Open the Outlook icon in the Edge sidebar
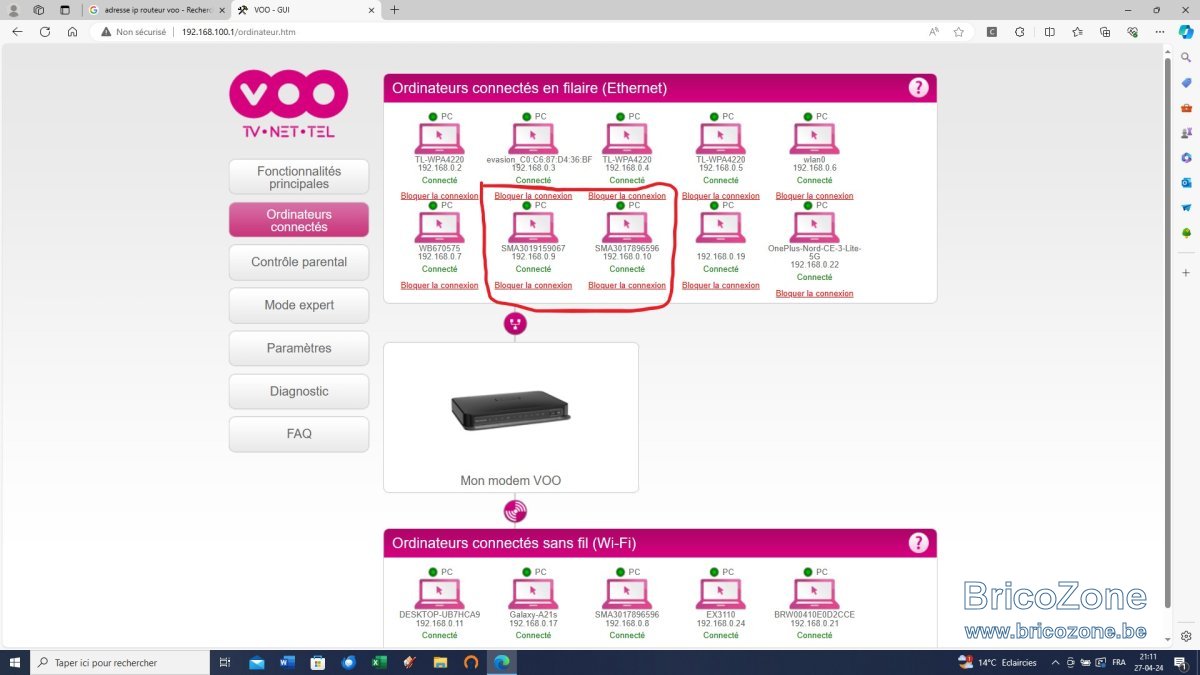 coord(1186,183)
